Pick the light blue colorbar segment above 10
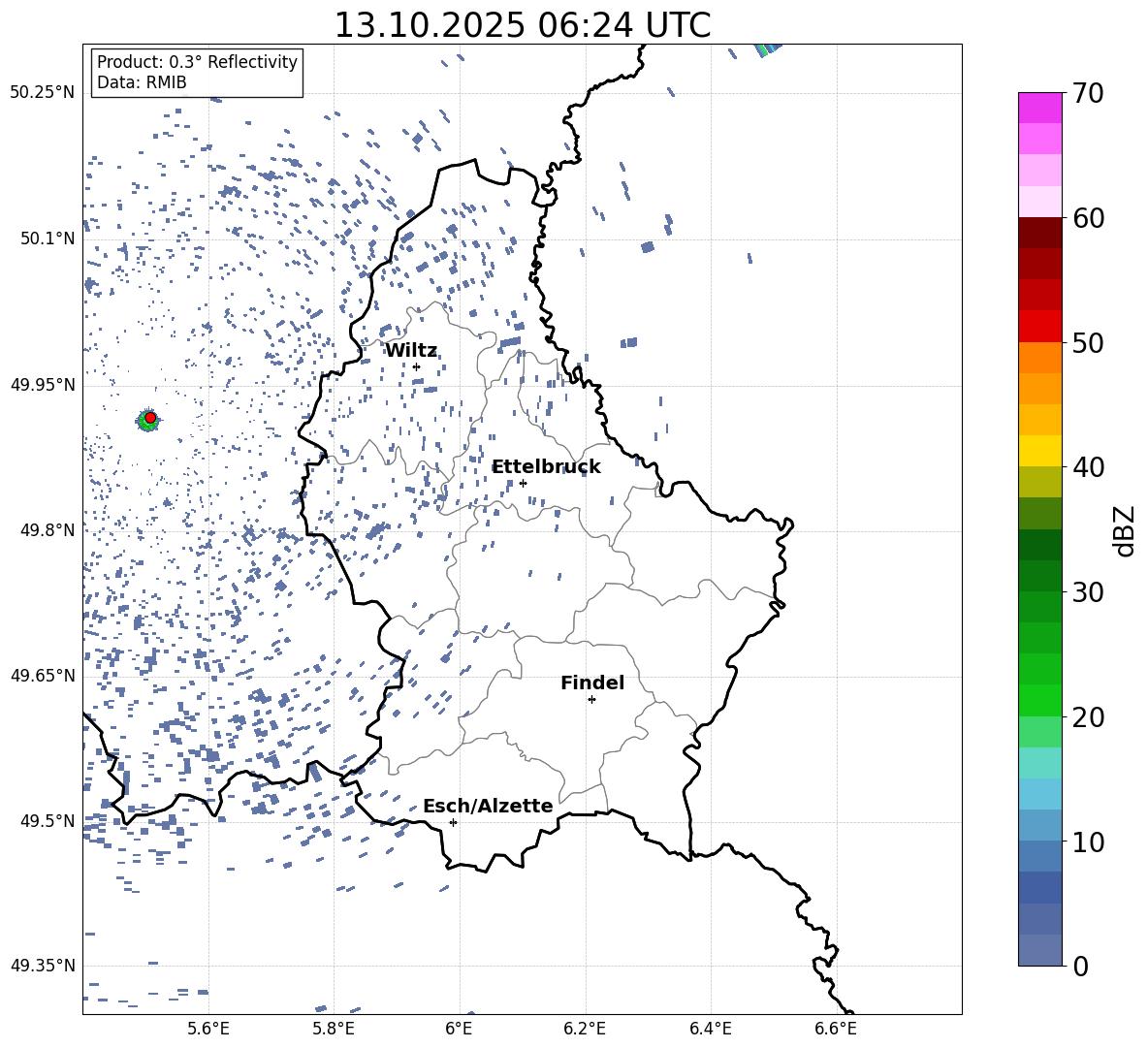This screenshot has width=1148, height=1048. click(x=1039, y=794)
